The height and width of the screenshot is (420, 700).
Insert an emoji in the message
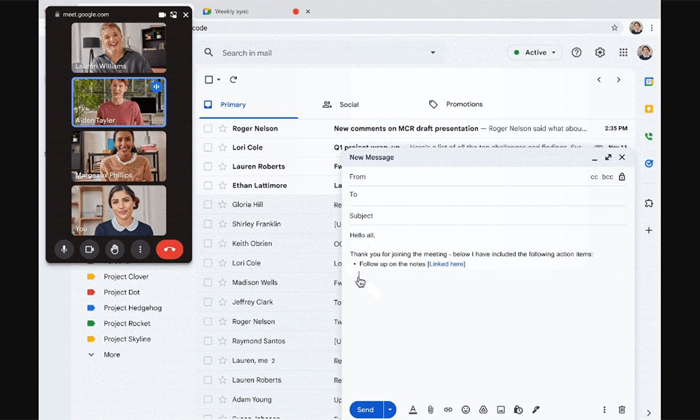[465, 410]
